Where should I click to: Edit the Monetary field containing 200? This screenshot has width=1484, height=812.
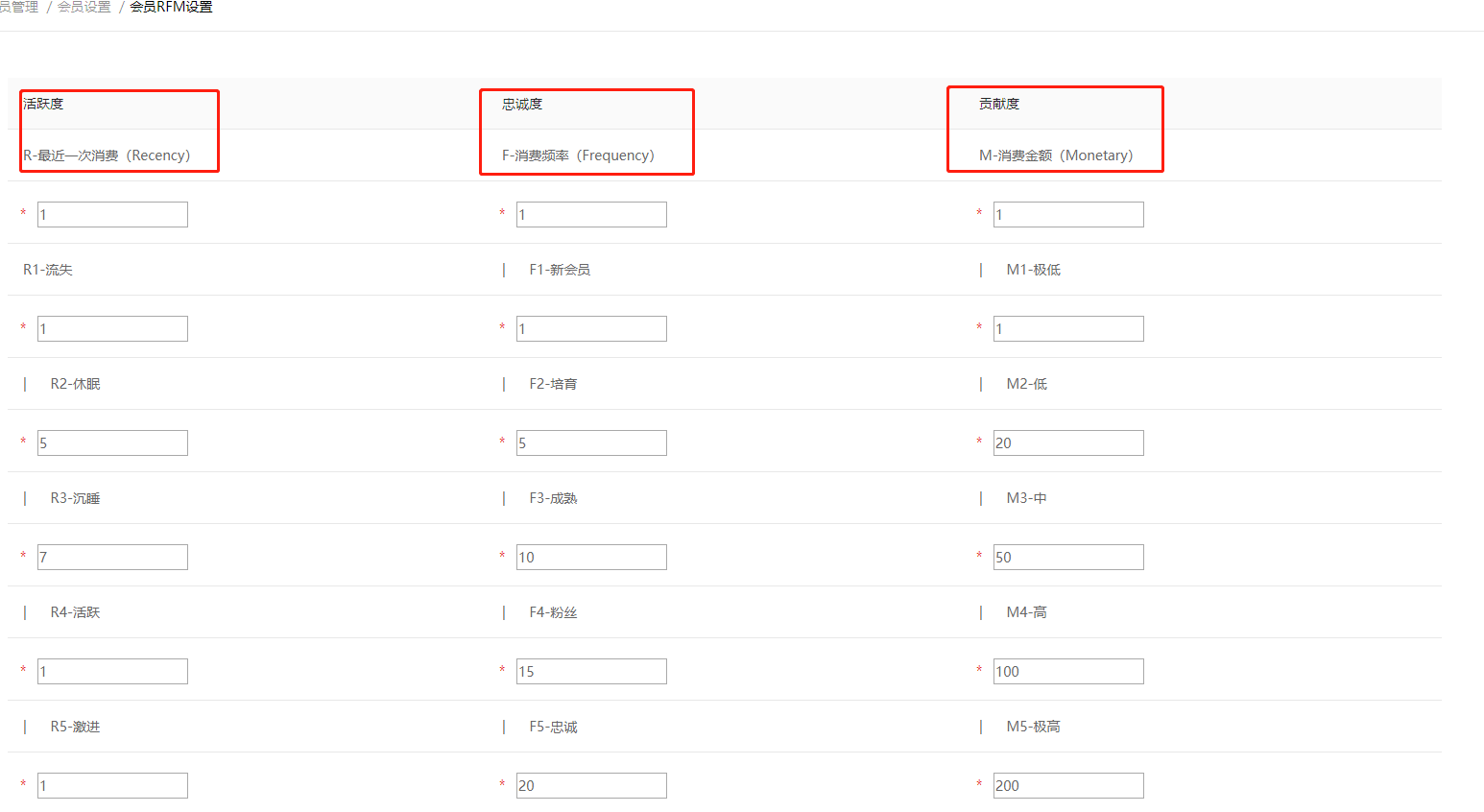coord(1068,785)
